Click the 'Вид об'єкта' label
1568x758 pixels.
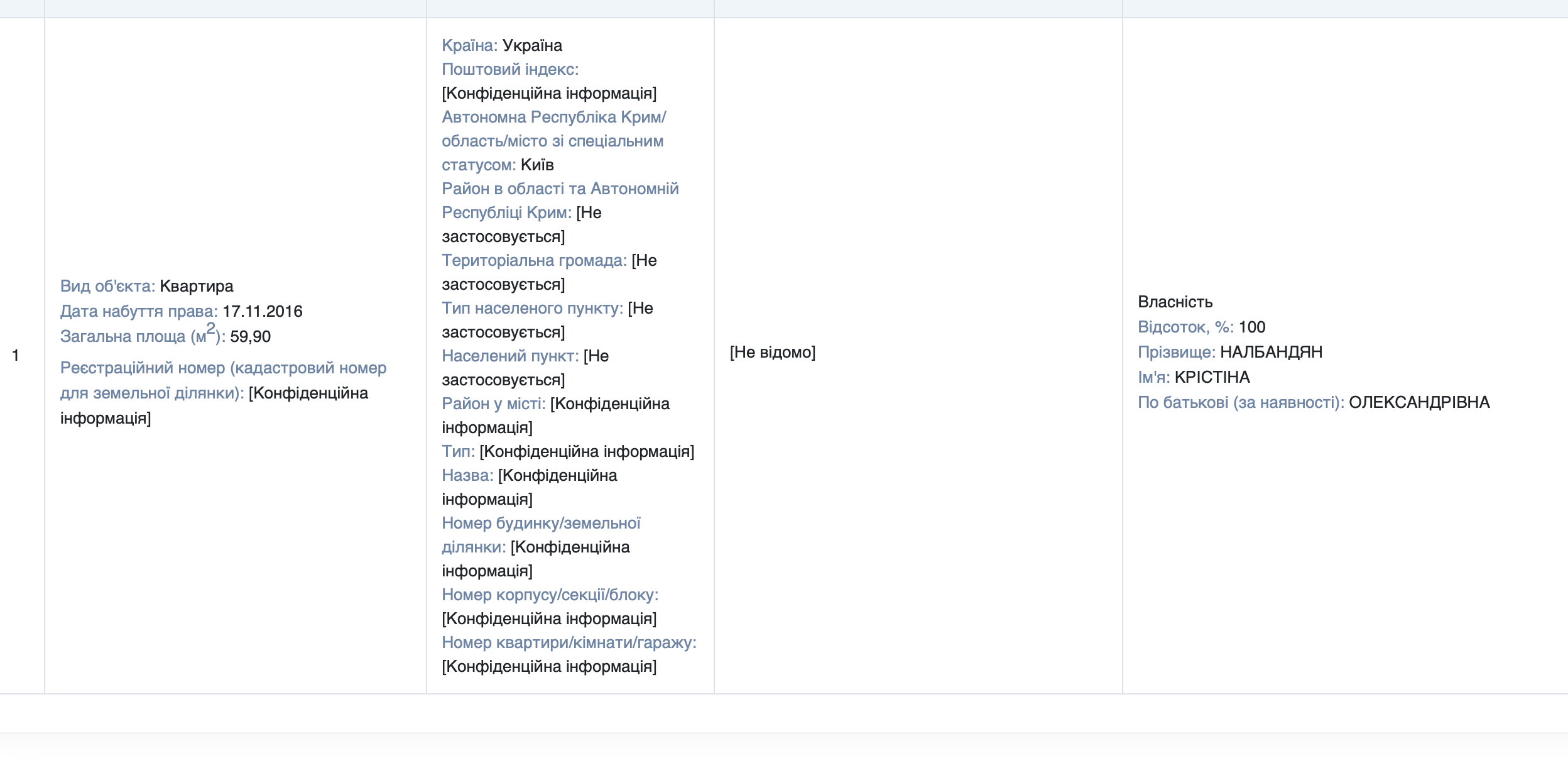107,286
